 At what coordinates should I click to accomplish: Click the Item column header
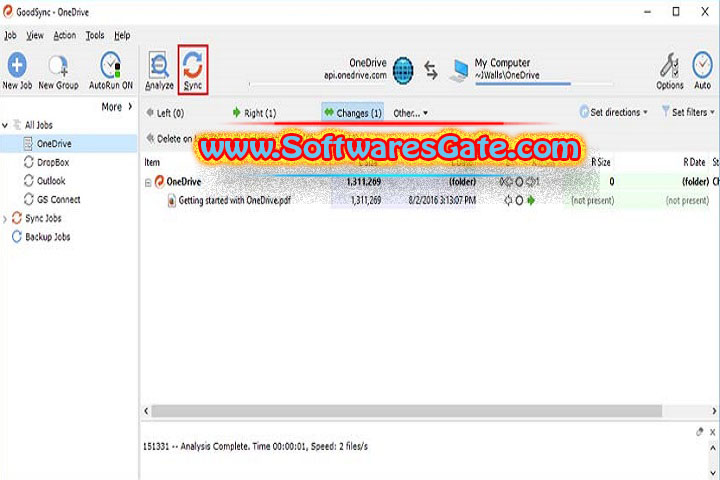[152, 162]
